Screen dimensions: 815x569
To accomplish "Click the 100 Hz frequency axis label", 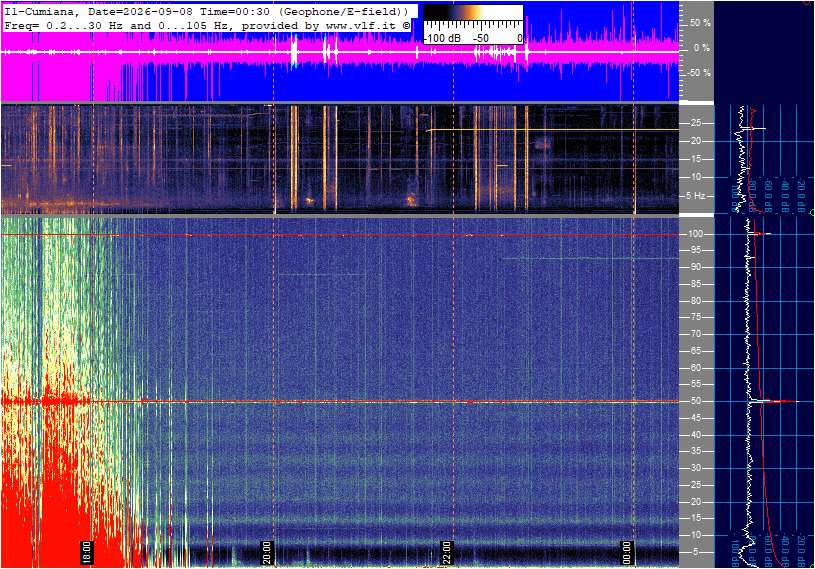I will coord(696,234).
